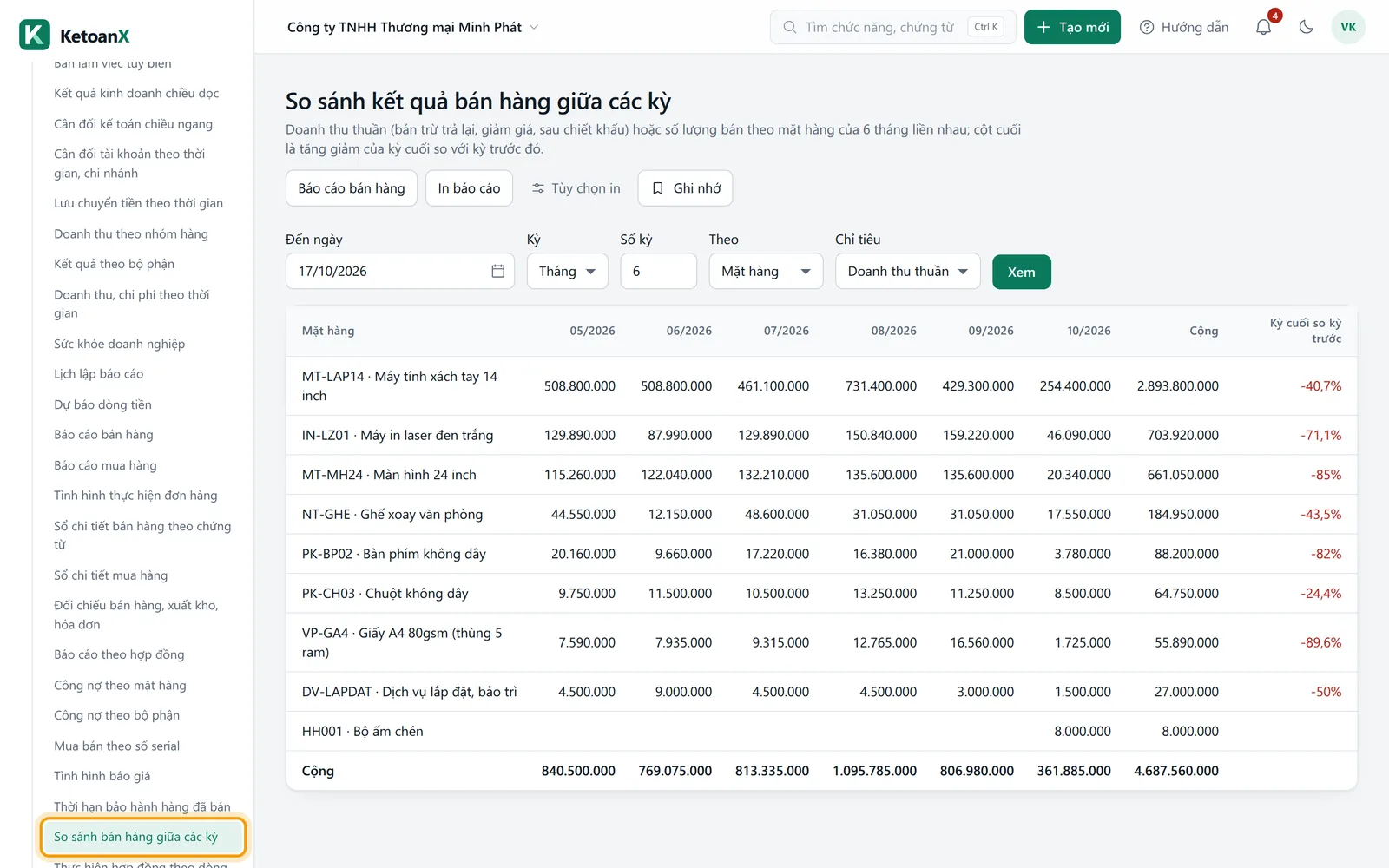
Task: Open the VK user avatar menu
Action: point(1348,27)
